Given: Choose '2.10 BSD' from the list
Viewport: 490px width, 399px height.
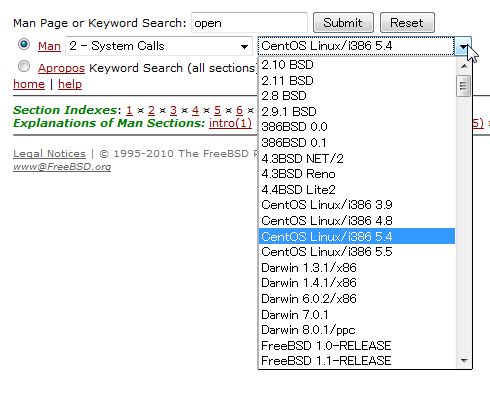Looking at the screenshot, I should tap(357, 65).
